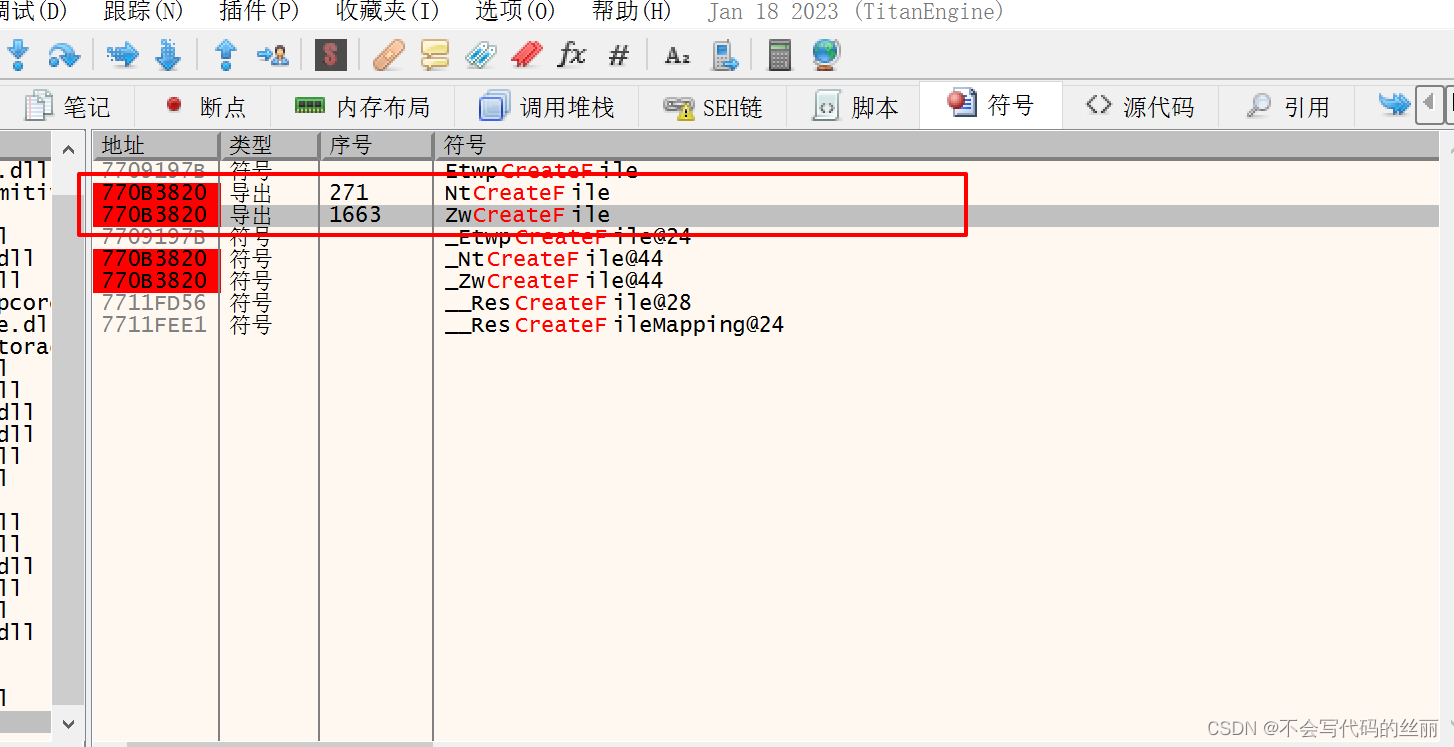1454x747 pixels.
Task: Select the EtwpCreateFile symbol row
Action: 765,170
